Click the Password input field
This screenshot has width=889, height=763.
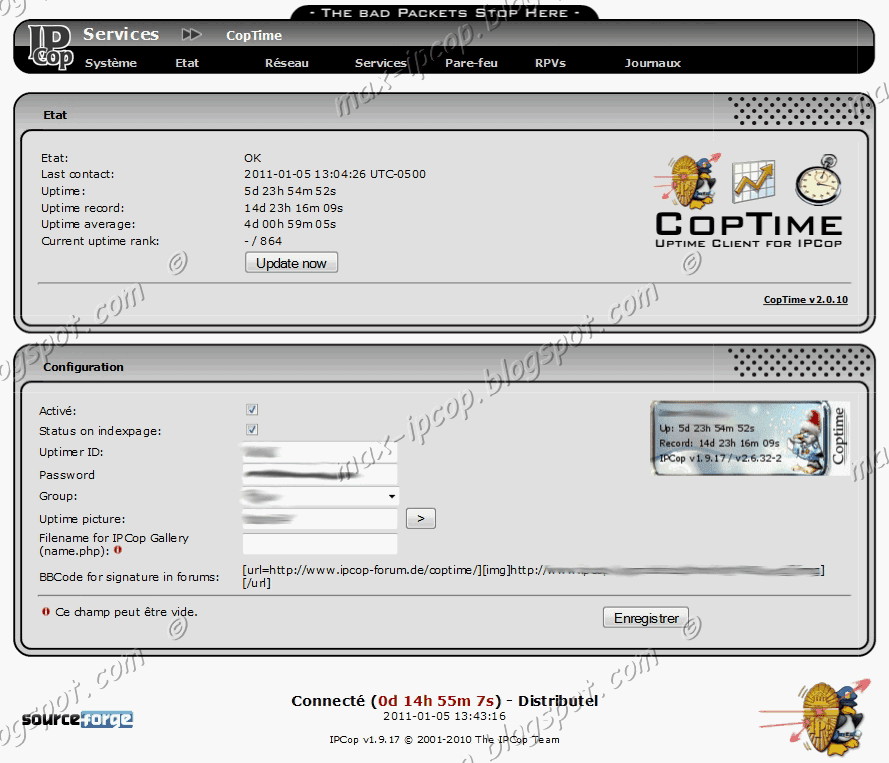tap(320, 474)
